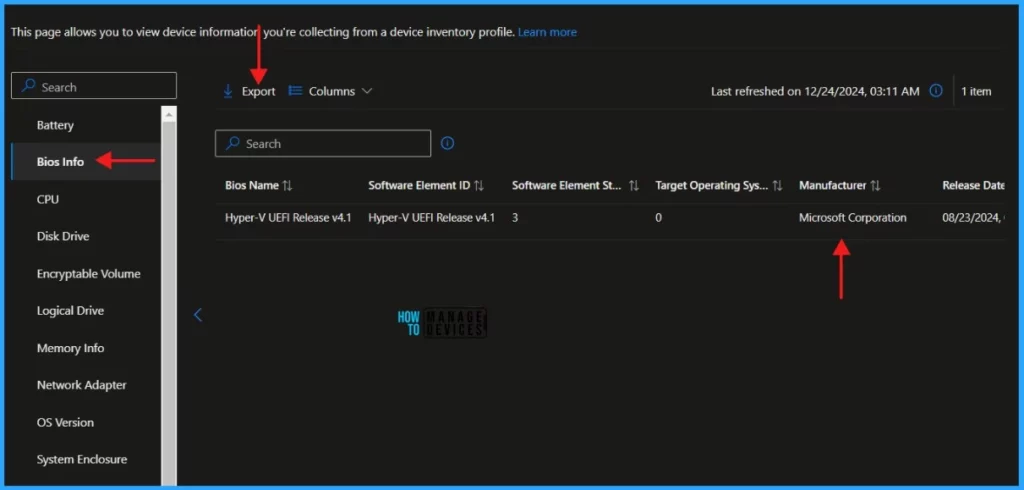Open the Learn more link

(x=547, y=32)
